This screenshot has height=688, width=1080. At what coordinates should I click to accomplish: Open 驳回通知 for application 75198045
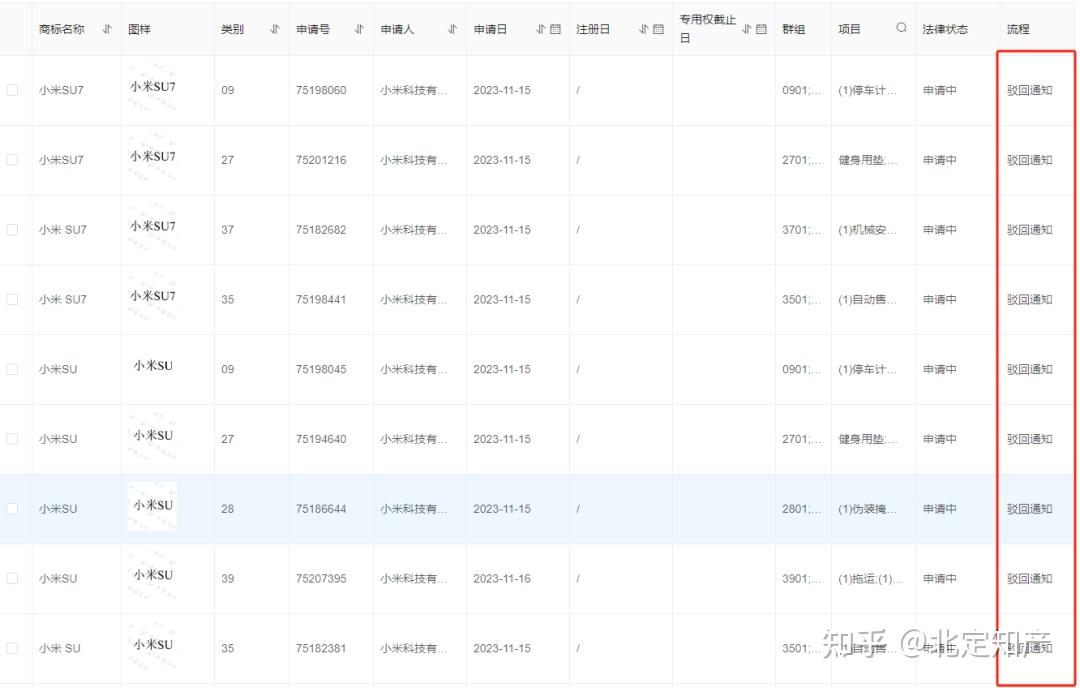pyautogui.click(x=1030, y=369)
